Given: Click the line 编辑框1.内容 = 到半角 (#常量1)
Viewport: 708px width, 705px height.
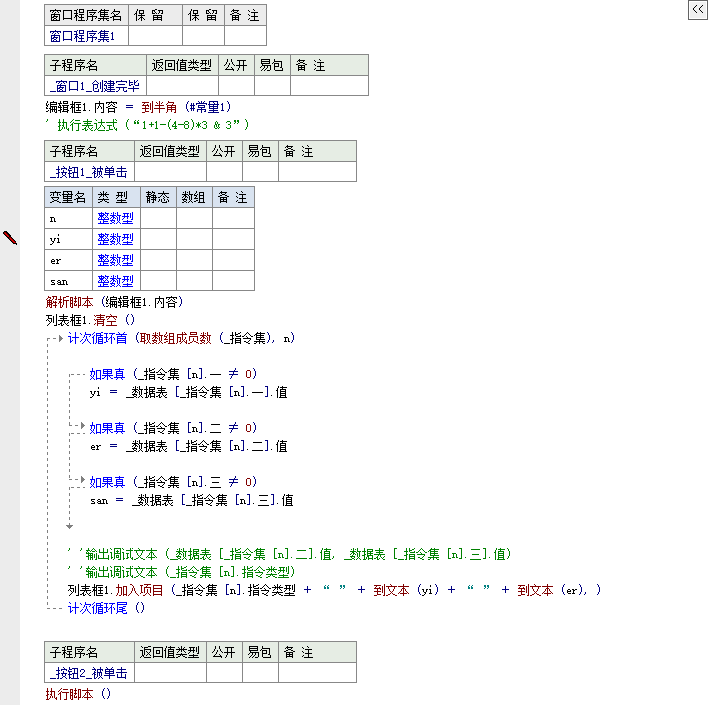Looking at the screenshot, I should (138, 107).
